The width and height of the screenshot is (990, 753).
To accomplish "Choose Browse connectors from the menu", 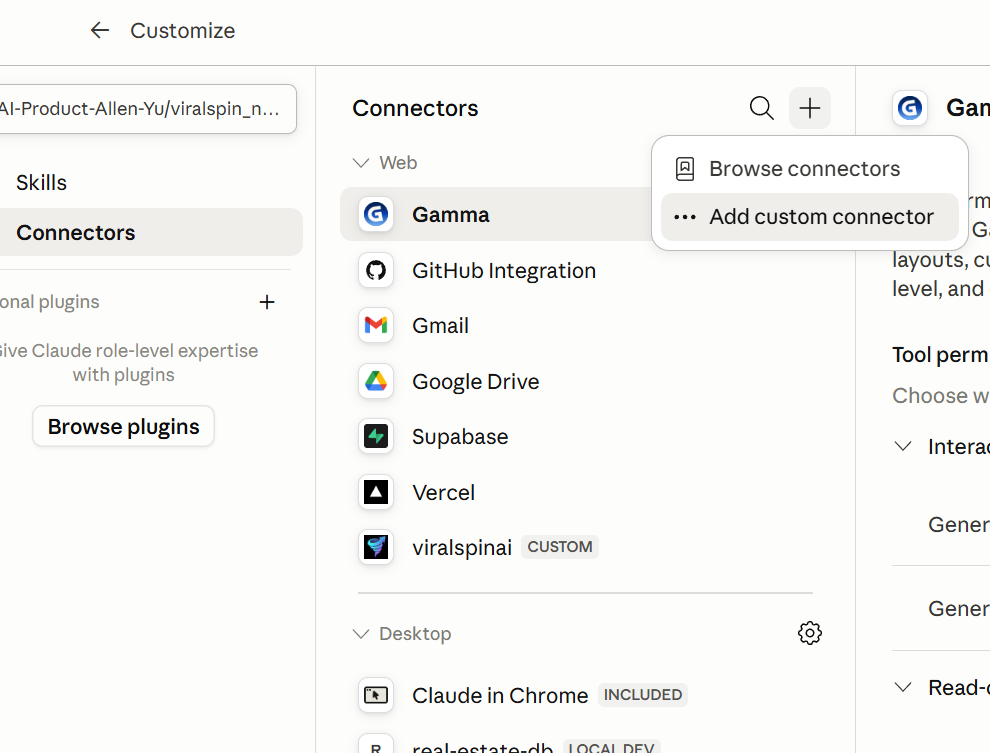I will click(x=809, y=169).
